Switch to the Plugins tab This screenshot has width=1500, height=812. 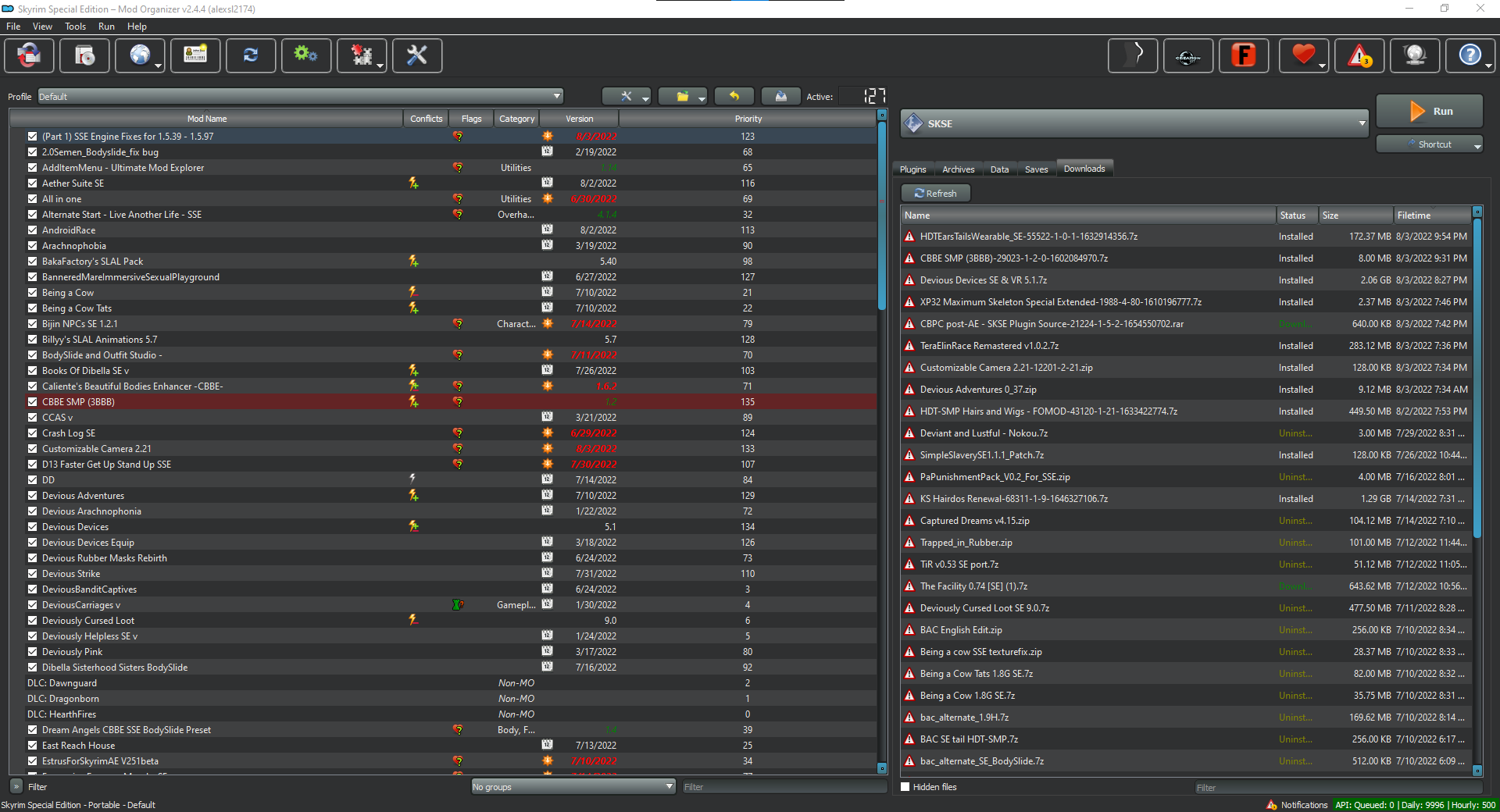912,169
